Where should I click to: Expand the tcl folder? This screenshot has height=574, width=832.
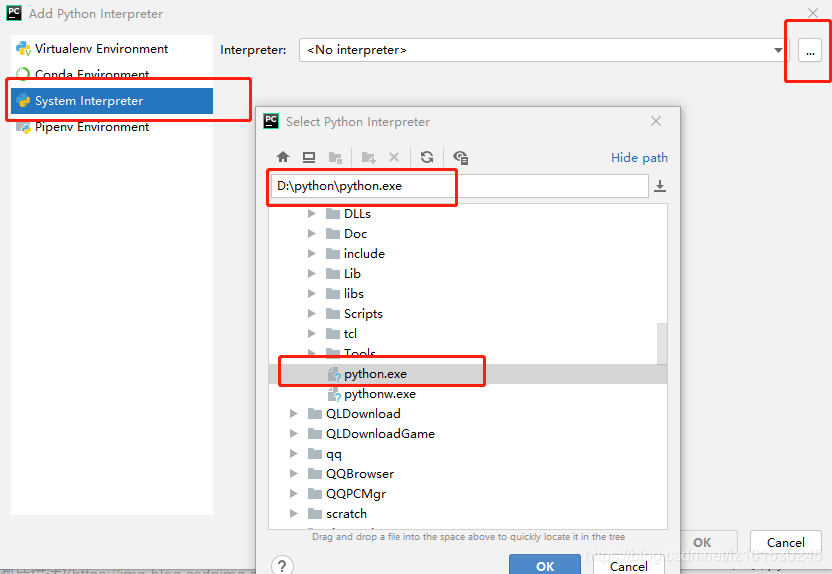coord(311,334)
